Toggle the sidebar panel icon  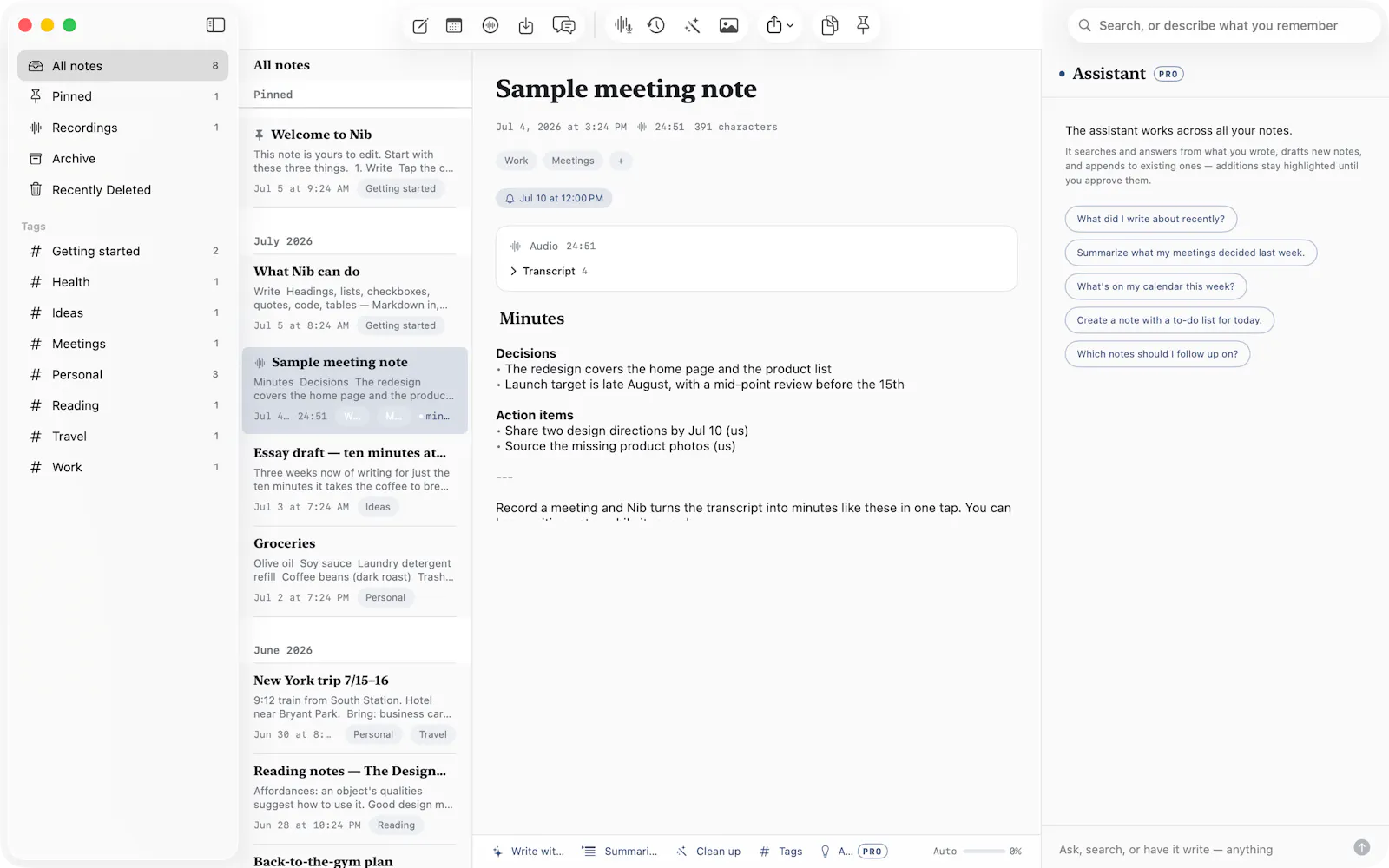216,25
